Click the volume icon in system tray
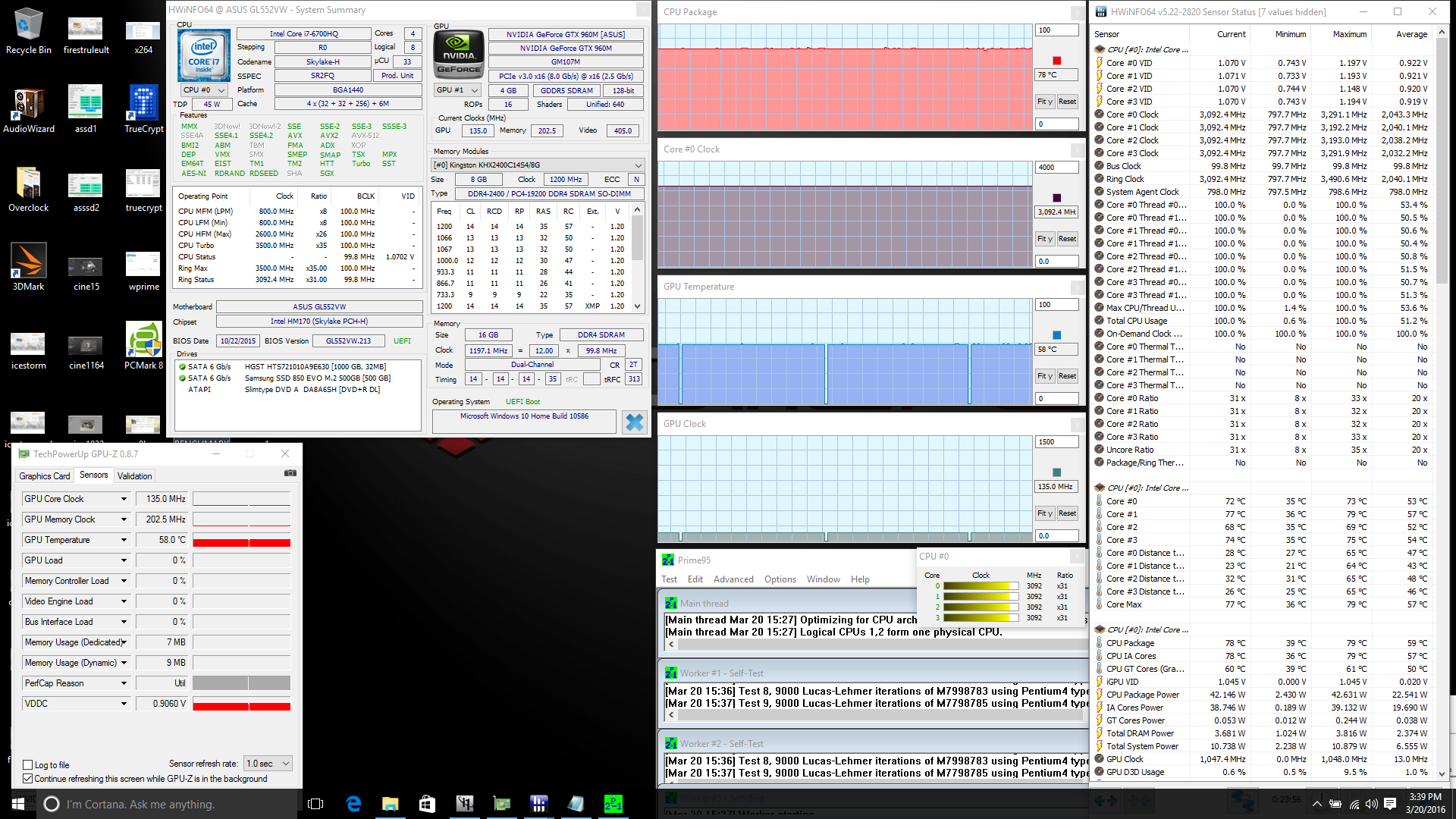Image resolution: width=1456 pixels, height=819 pixels. [1371, 804]
